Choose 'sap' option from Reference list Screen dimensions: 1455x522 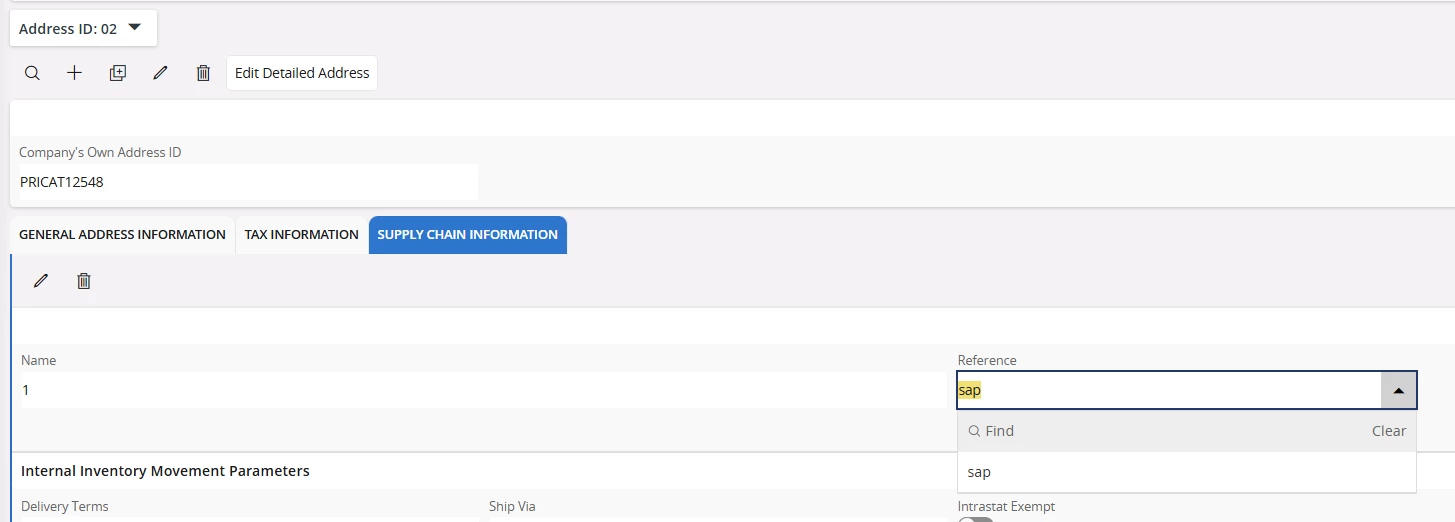click(1187, 472)
